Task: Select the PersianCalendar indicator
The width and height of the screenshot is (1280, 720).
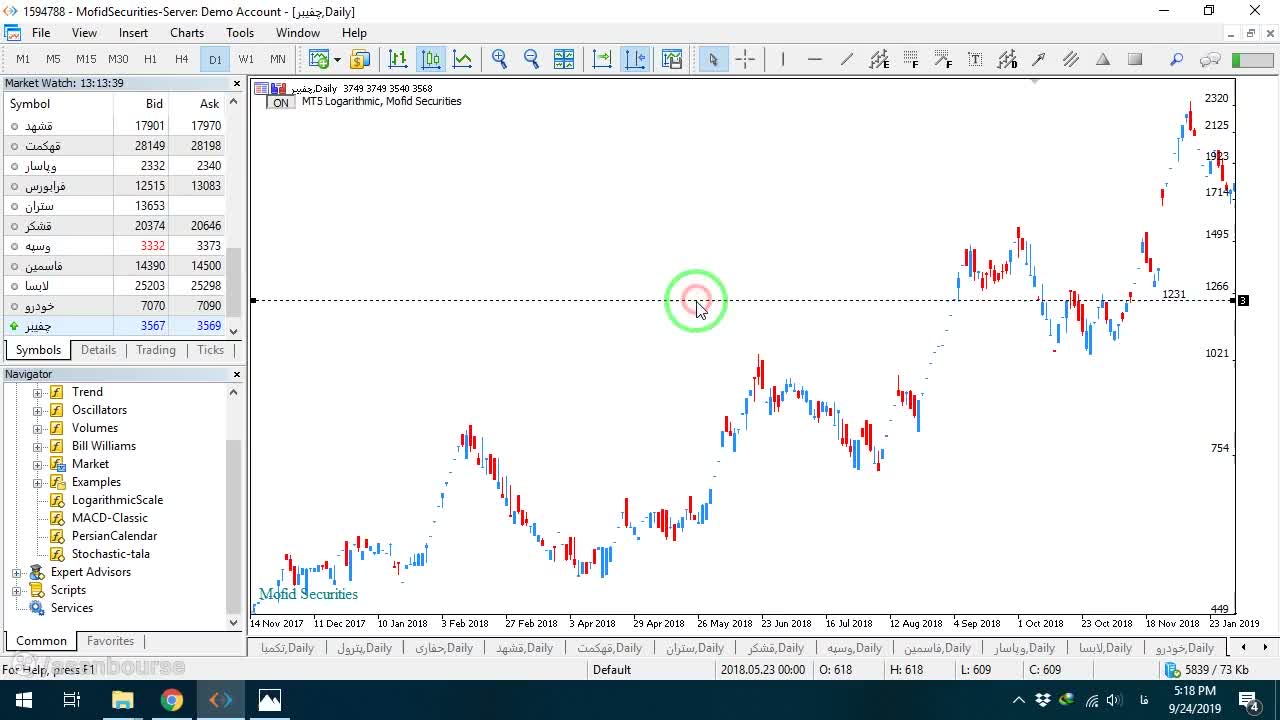Action: coord(114,536)
